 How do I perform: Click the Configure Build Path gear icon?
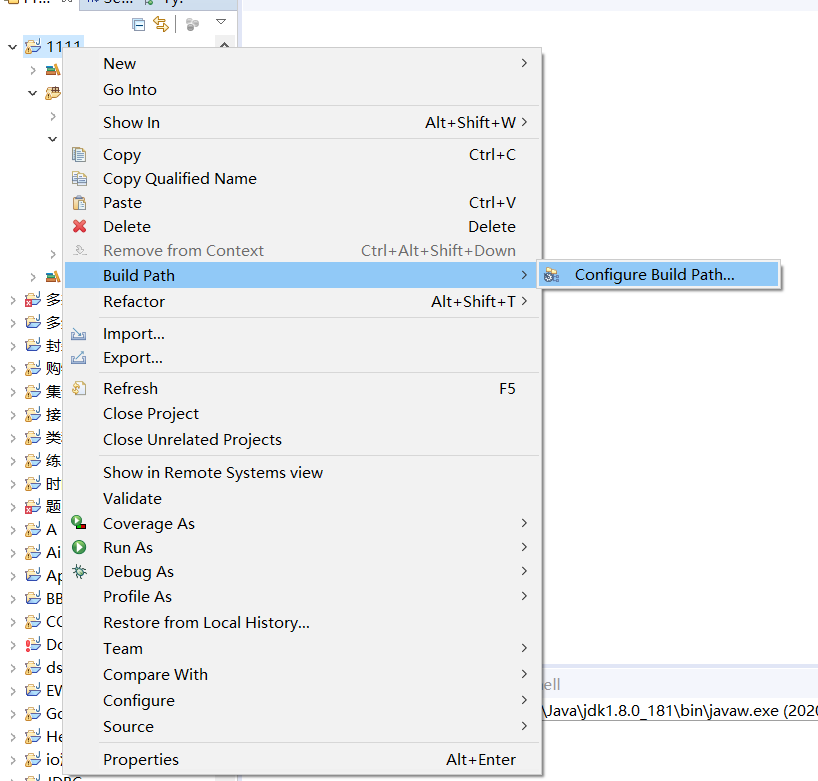tap(551, 275)
